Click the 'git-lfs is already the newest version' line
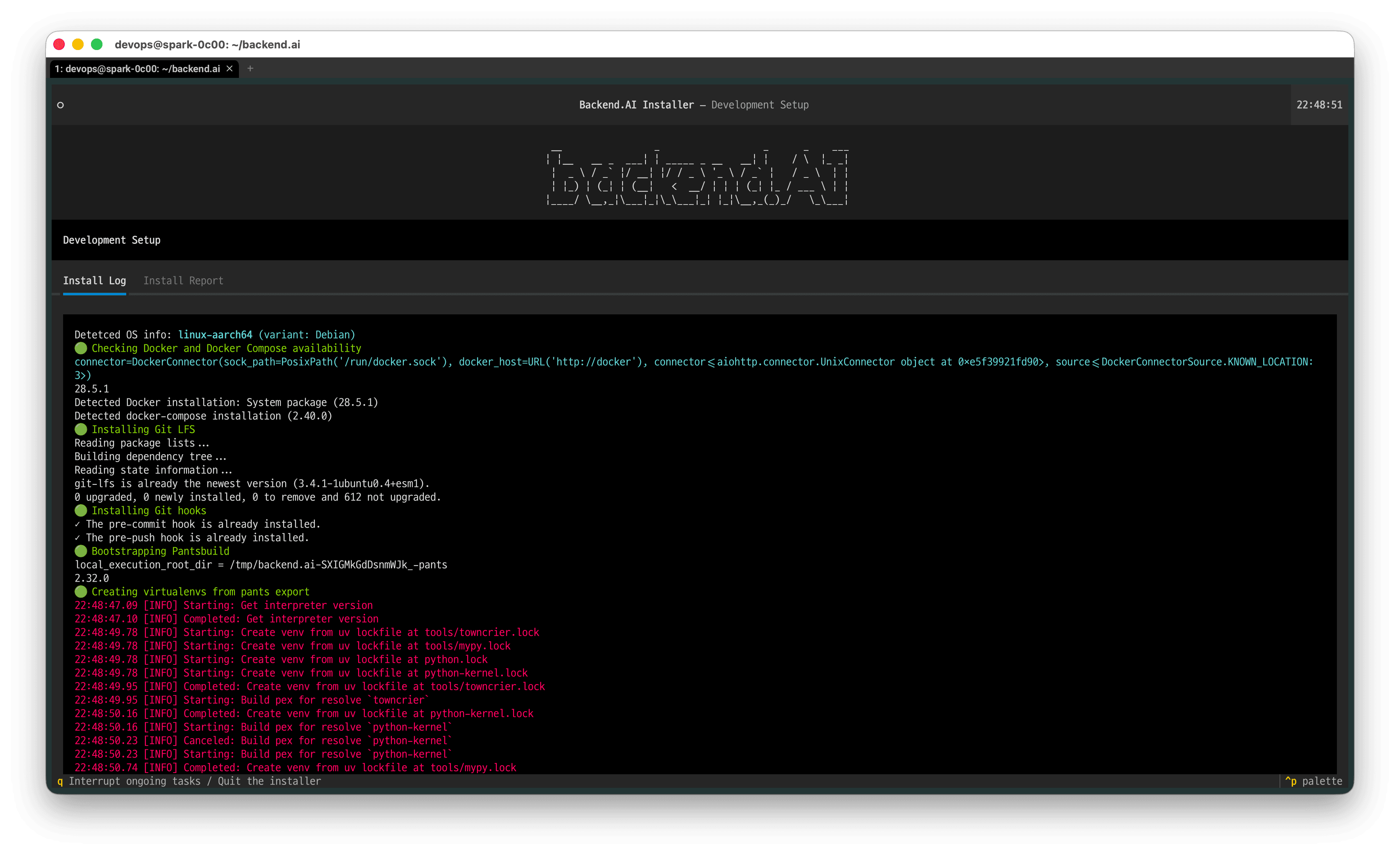 pyautogui.click(x=252, y=484)
